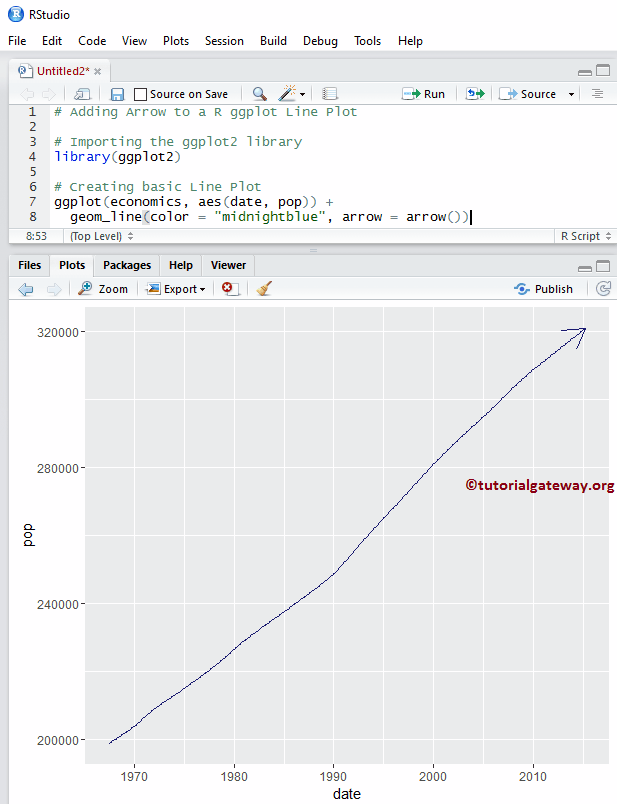Open the Code menu
This screenshot has width=617, height=804.
pyautogui.click(x=92, y=41)
